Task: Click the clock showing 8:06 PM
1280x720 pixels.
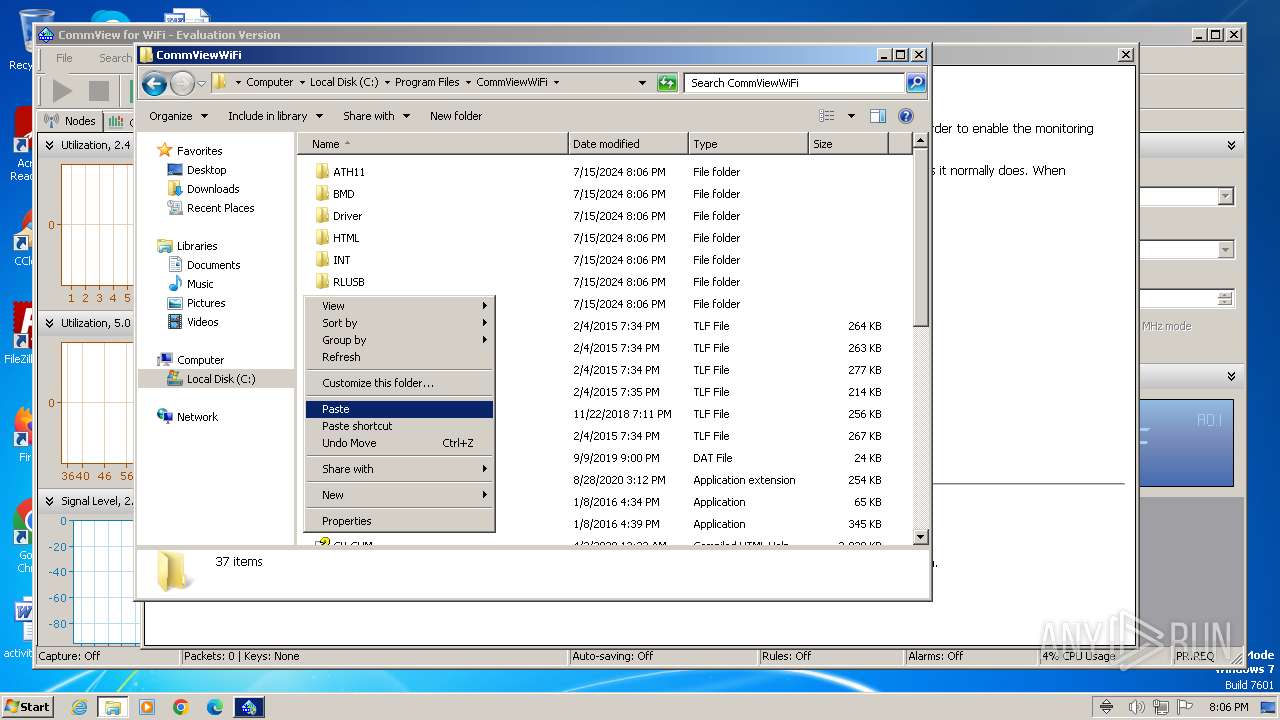Action: point(1228,707)
